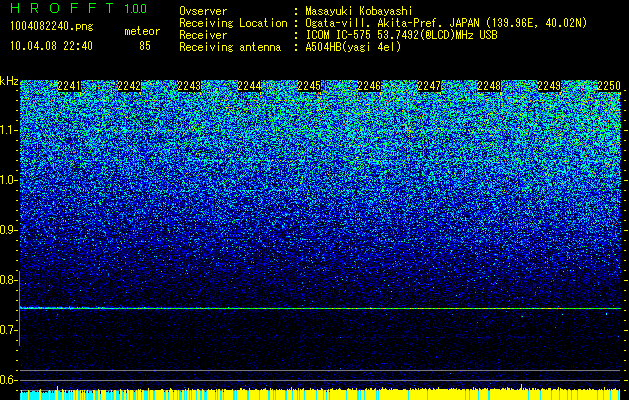The height and width of the screenshot is (400, 629).
Task: Click the Receiving Location label
Action: click(233, 23)
